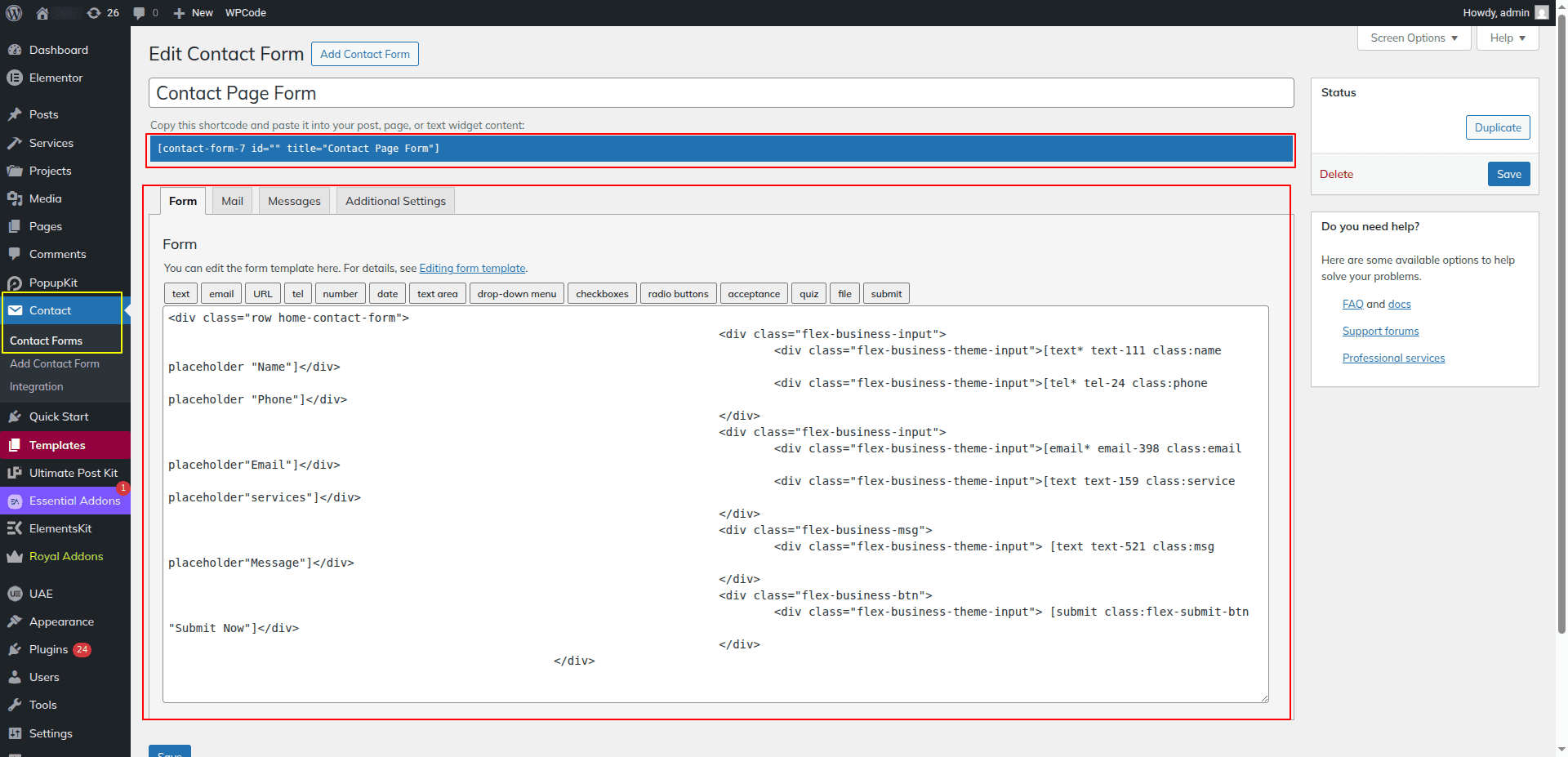Click the Templates sidebar icon
The height and width of the screenshot is (757, 1568).
(x=15, y=445)
